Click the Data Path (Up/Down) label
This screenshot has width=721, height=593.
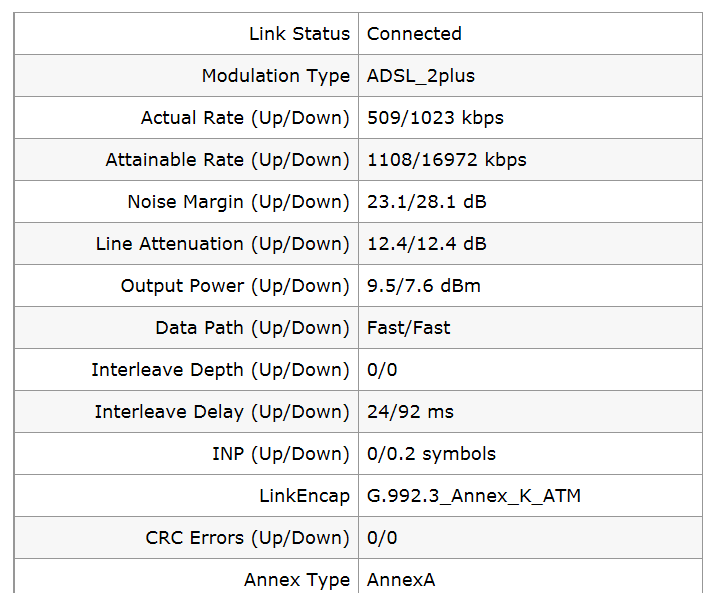(252, 328)
